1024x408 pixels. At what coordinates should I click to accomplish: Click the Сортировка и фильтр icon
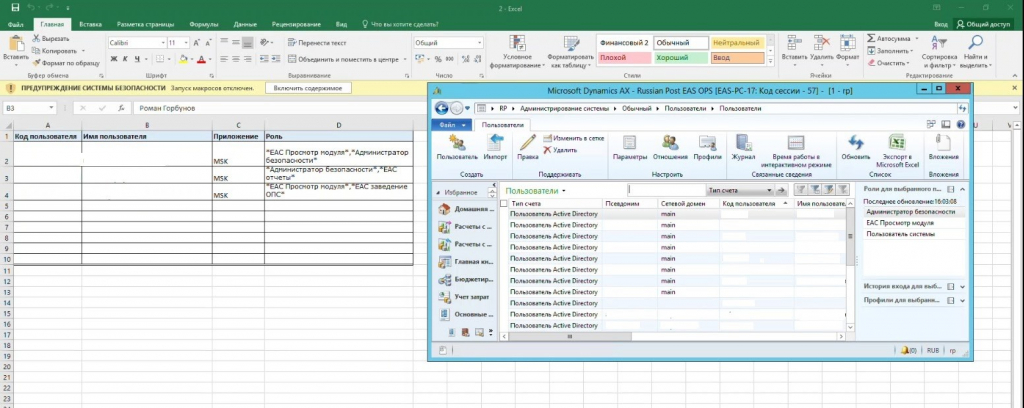point(938,43)
